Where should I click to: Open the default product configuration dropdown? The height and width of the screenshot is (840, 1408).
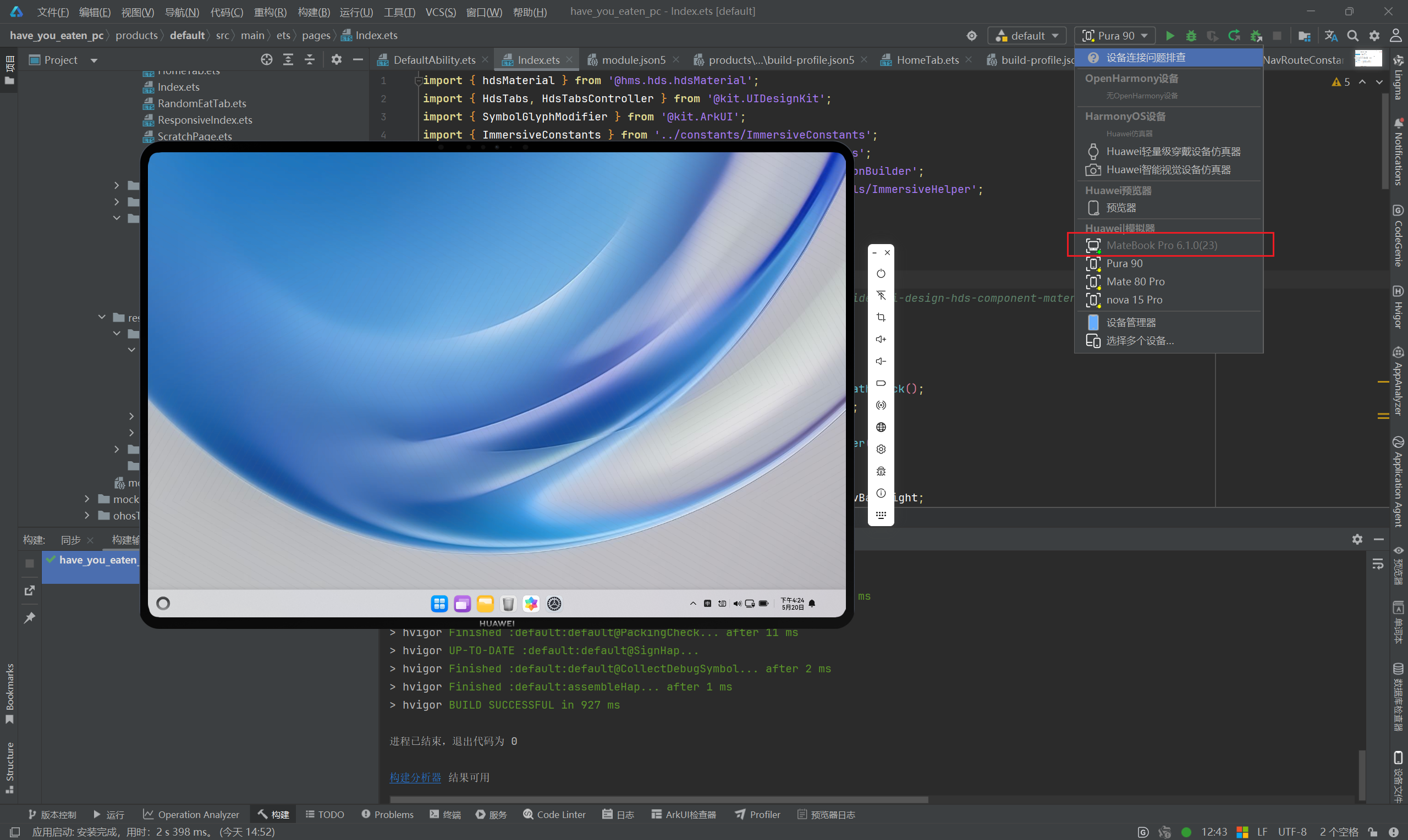tap(1027, 36)
